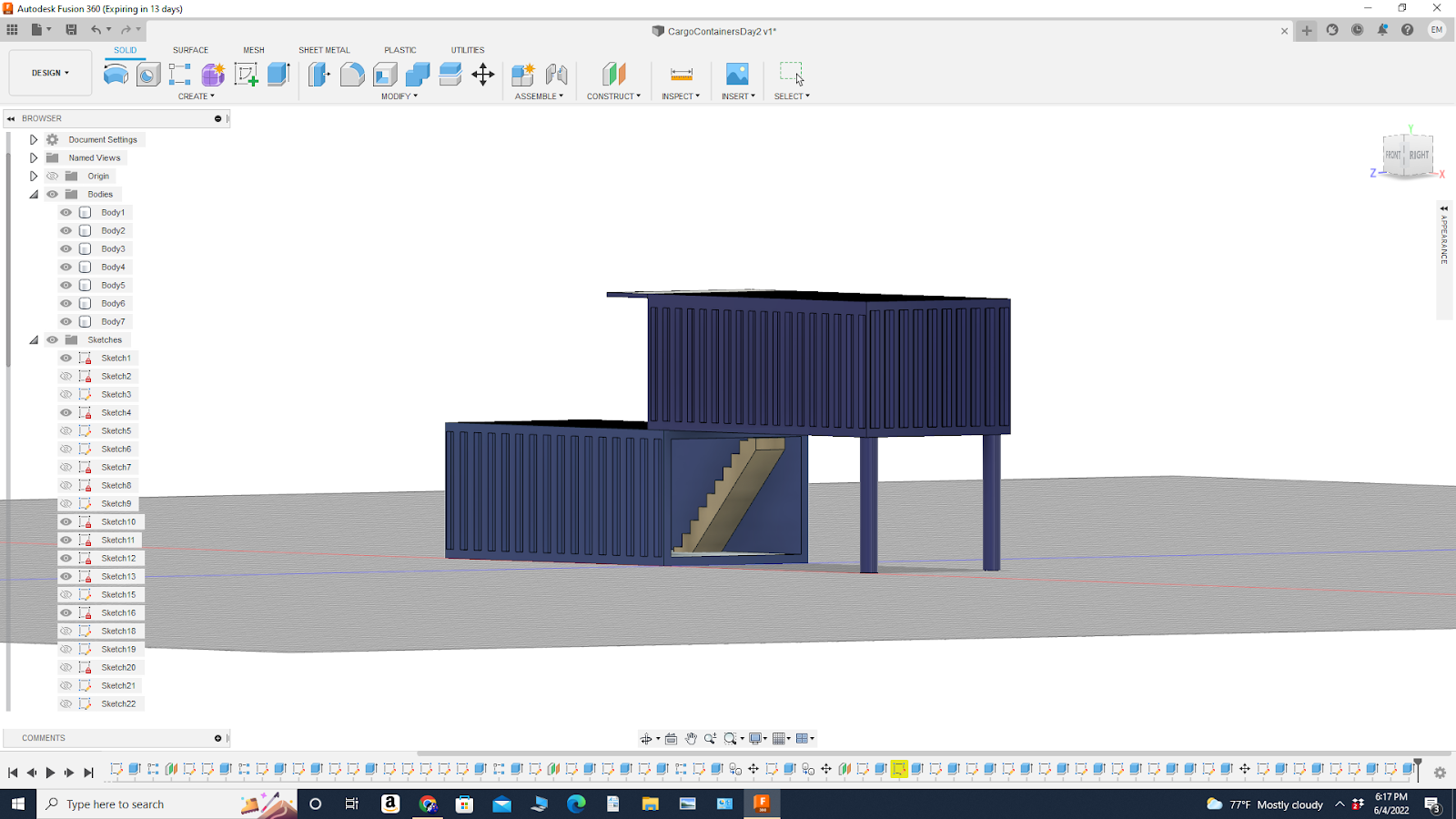Expand the Origin folder
Image resolution: width=1456 pixels, height=819 pixels.
click(x=34, y=176)
